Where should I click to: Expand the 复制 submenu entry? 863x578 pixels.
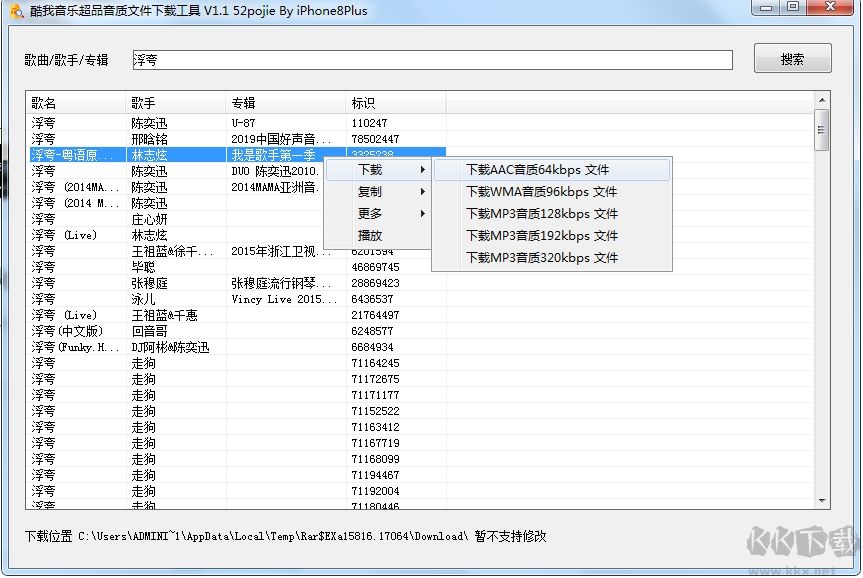pos(376,192)
